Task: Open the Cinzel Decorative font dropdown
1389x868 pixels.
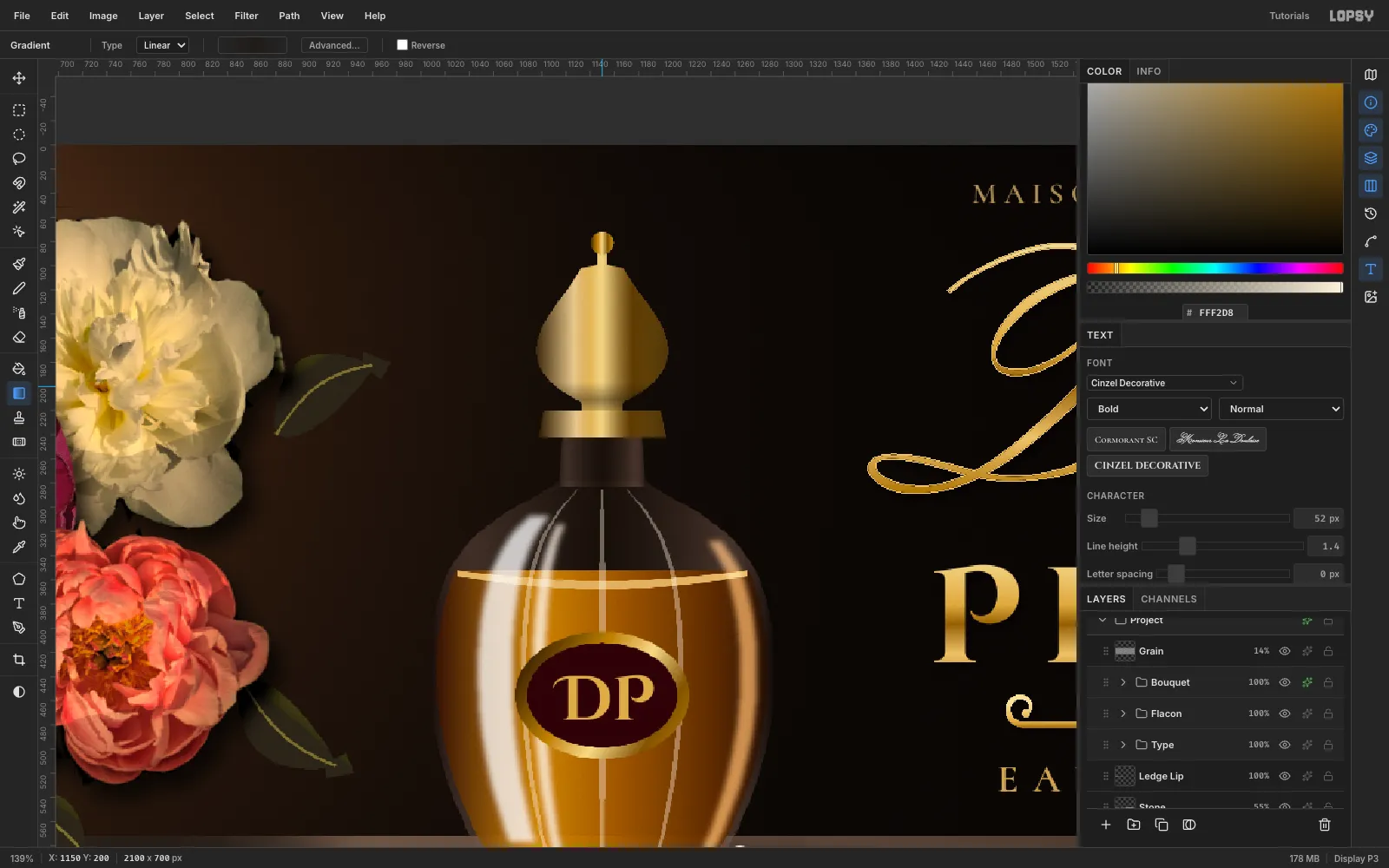Action: pyautogui.click(x=1164, y=383)
